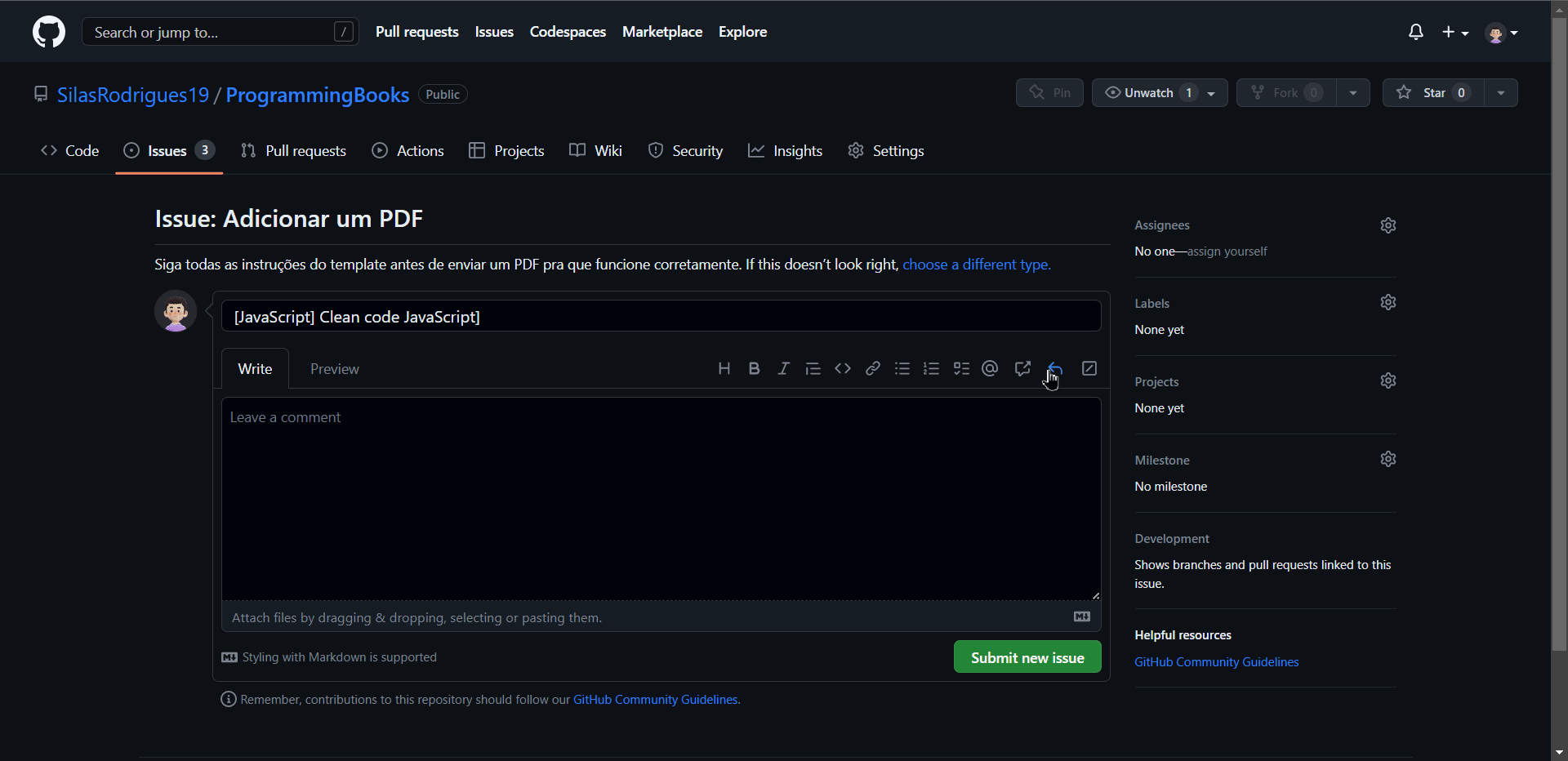The width and height of the screenshot is (1568, 761).
Task: Open the notifications bell
Action: coord(1416,32)
